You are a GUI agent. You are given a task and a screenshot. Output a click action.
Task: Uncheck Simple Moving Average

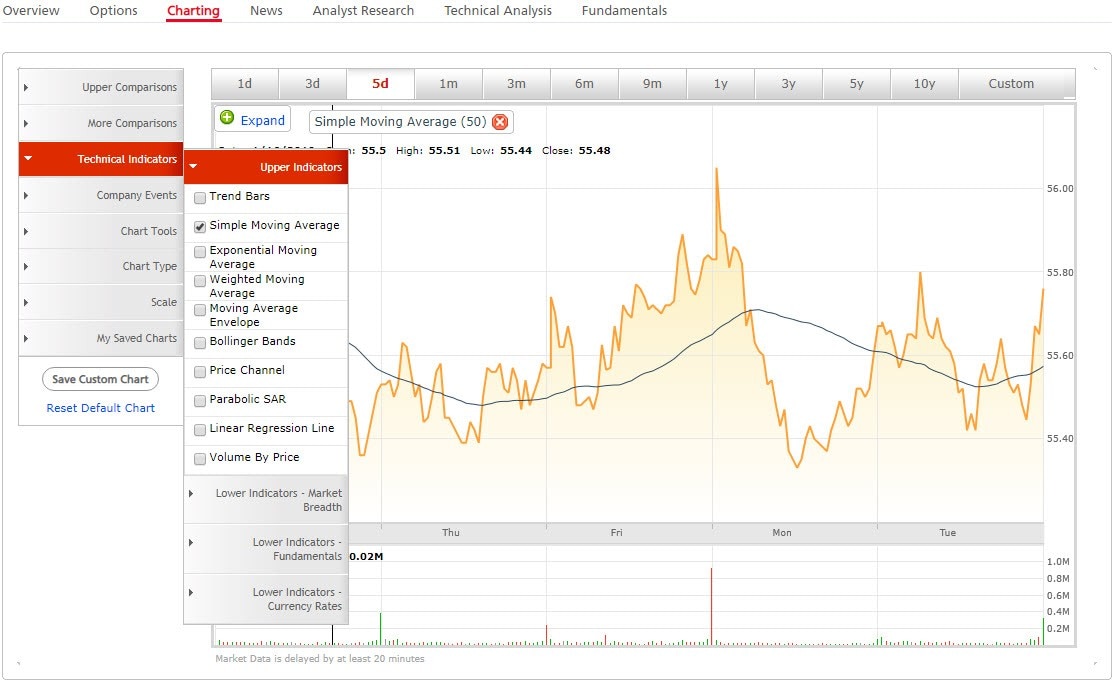click(198, 226)
